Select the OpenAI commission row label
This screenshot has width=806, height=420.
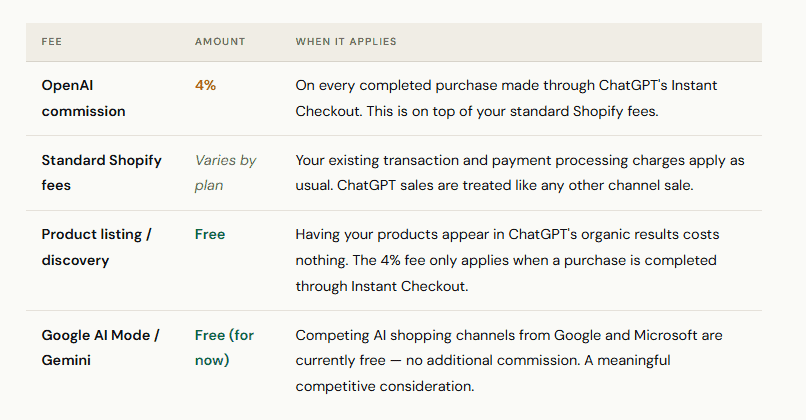pos(83,98)
